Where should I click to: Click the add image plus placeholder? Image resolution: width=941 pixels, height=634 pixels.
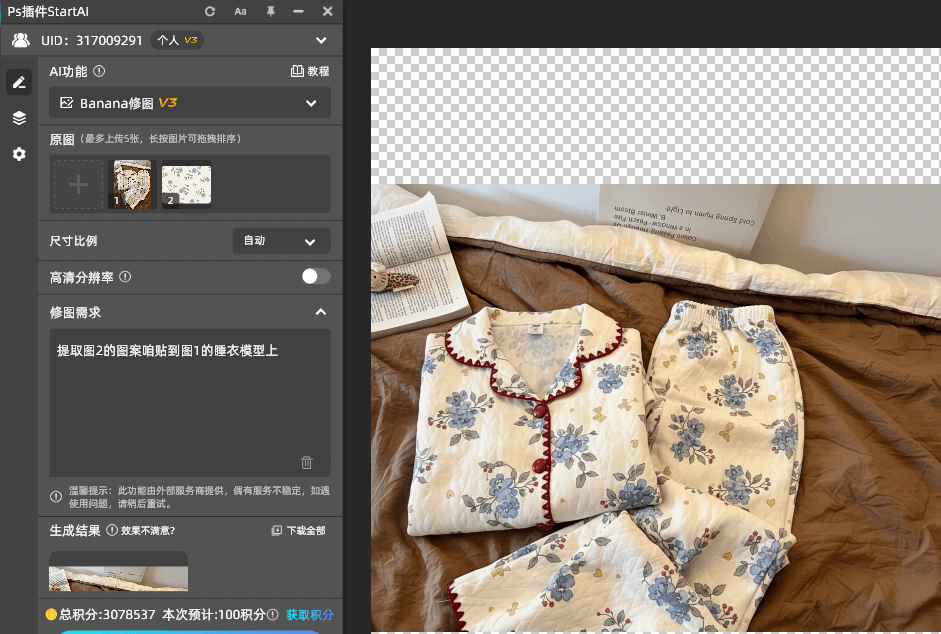(78, 185)
